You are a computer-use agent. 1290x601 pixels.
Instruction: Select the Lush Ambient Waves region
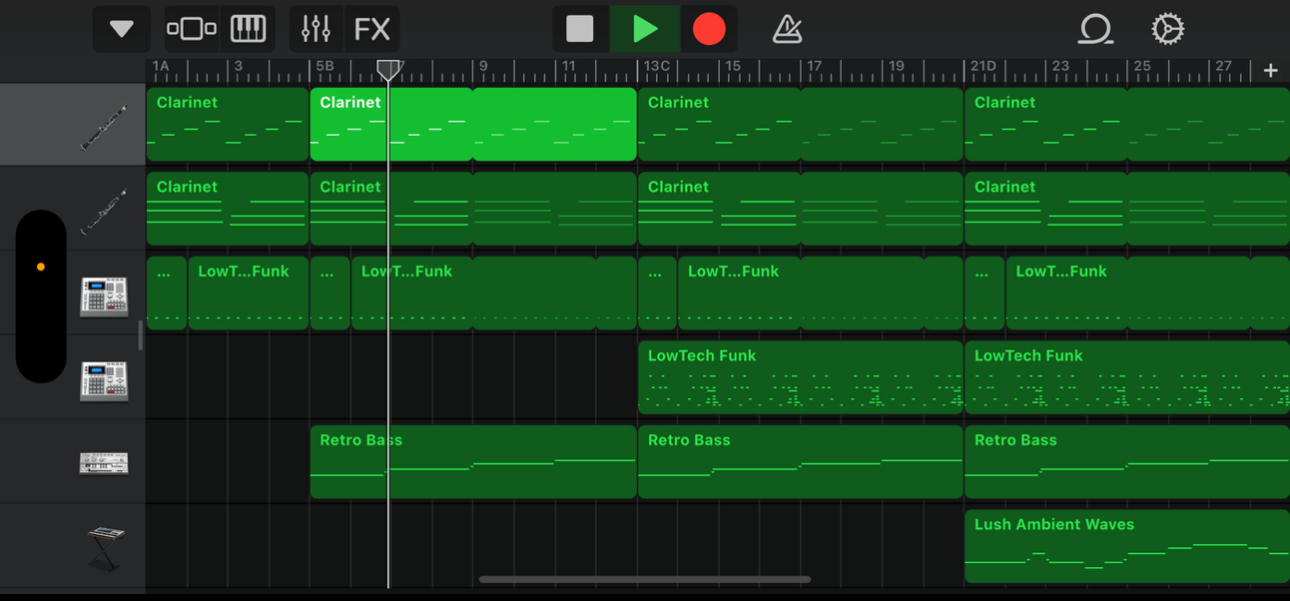point(1127,546)
